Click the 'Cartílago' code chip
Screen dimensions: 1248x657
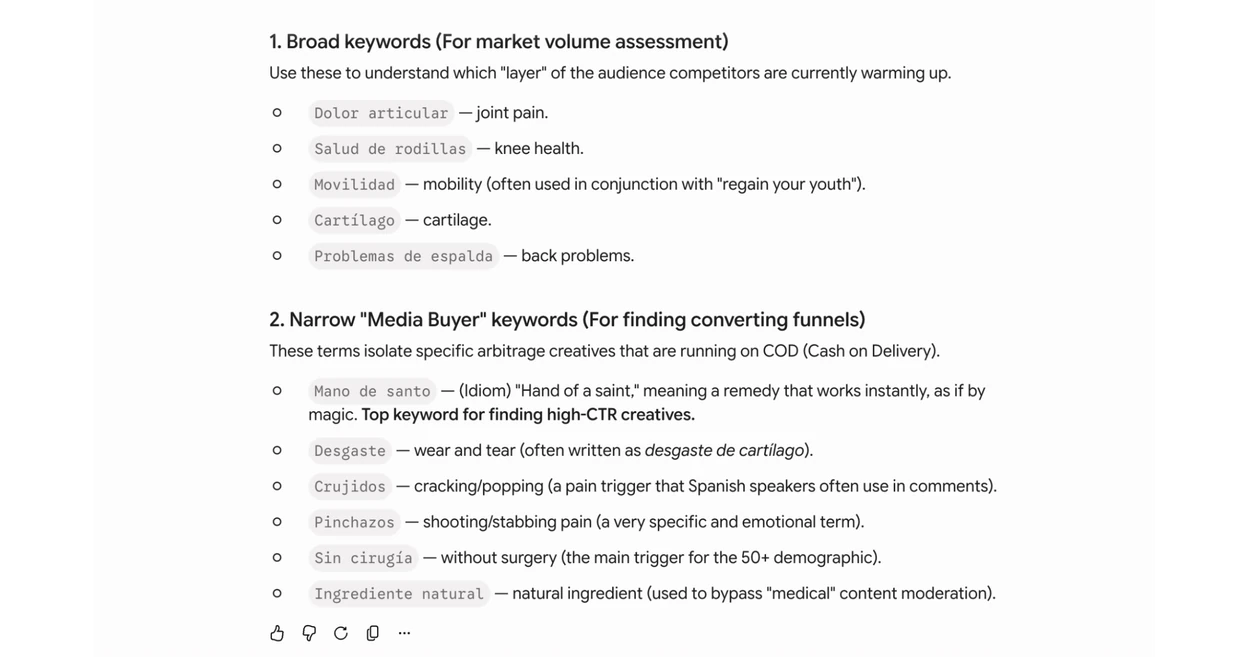354,220
